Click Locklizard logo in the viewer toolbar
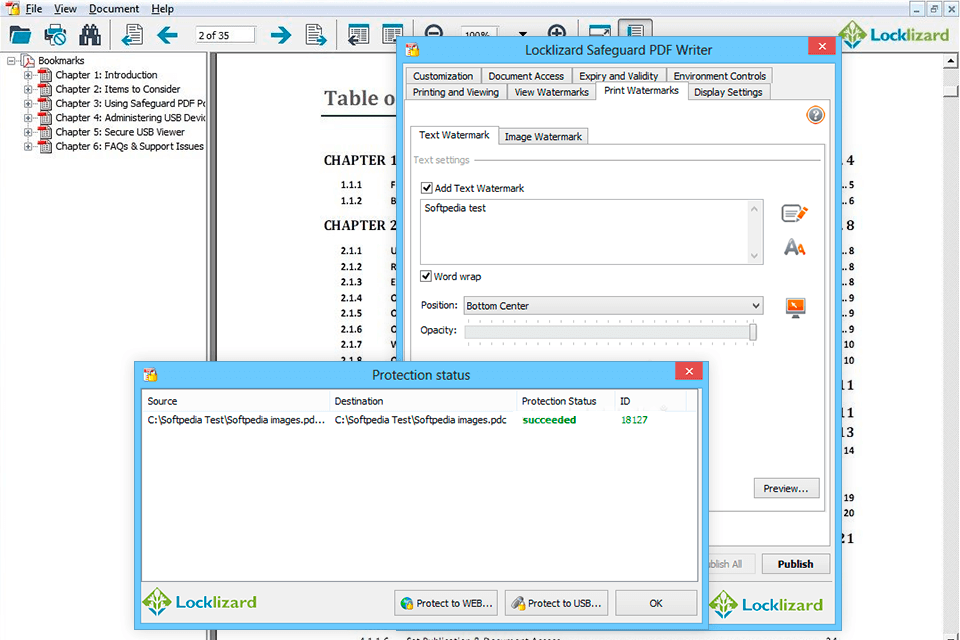Viewport: 960px width, 640px height. click(894, 35)
